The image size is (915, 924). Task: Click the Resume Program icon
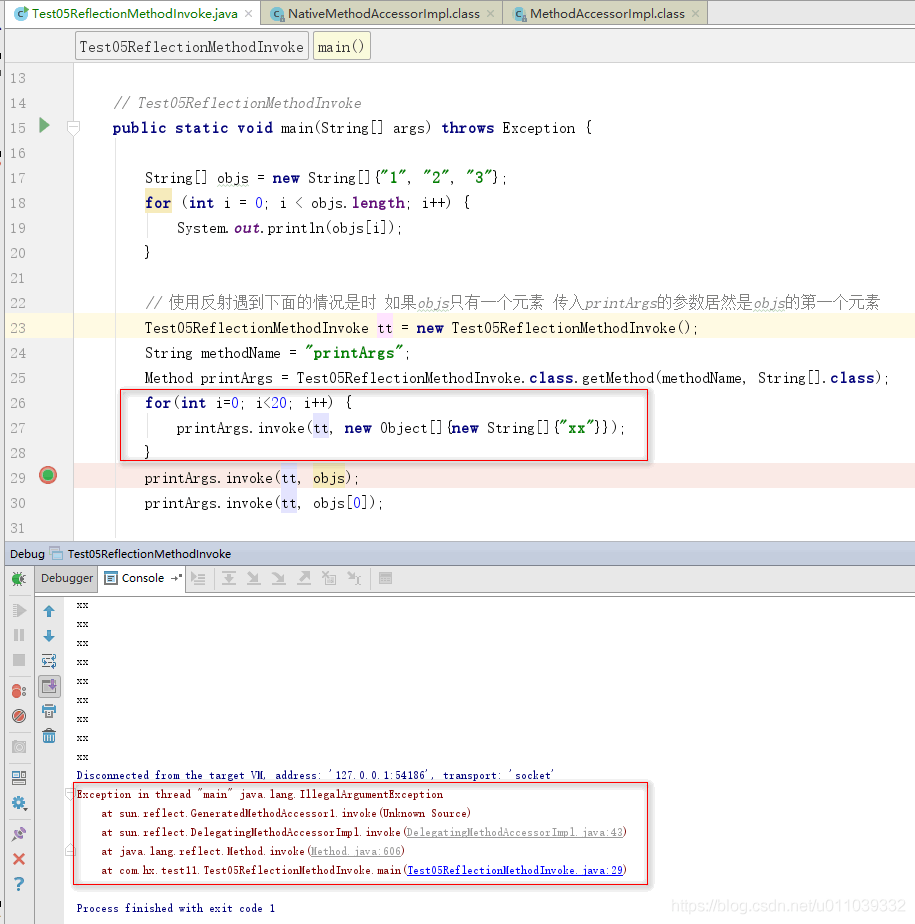tap(19, 610)
